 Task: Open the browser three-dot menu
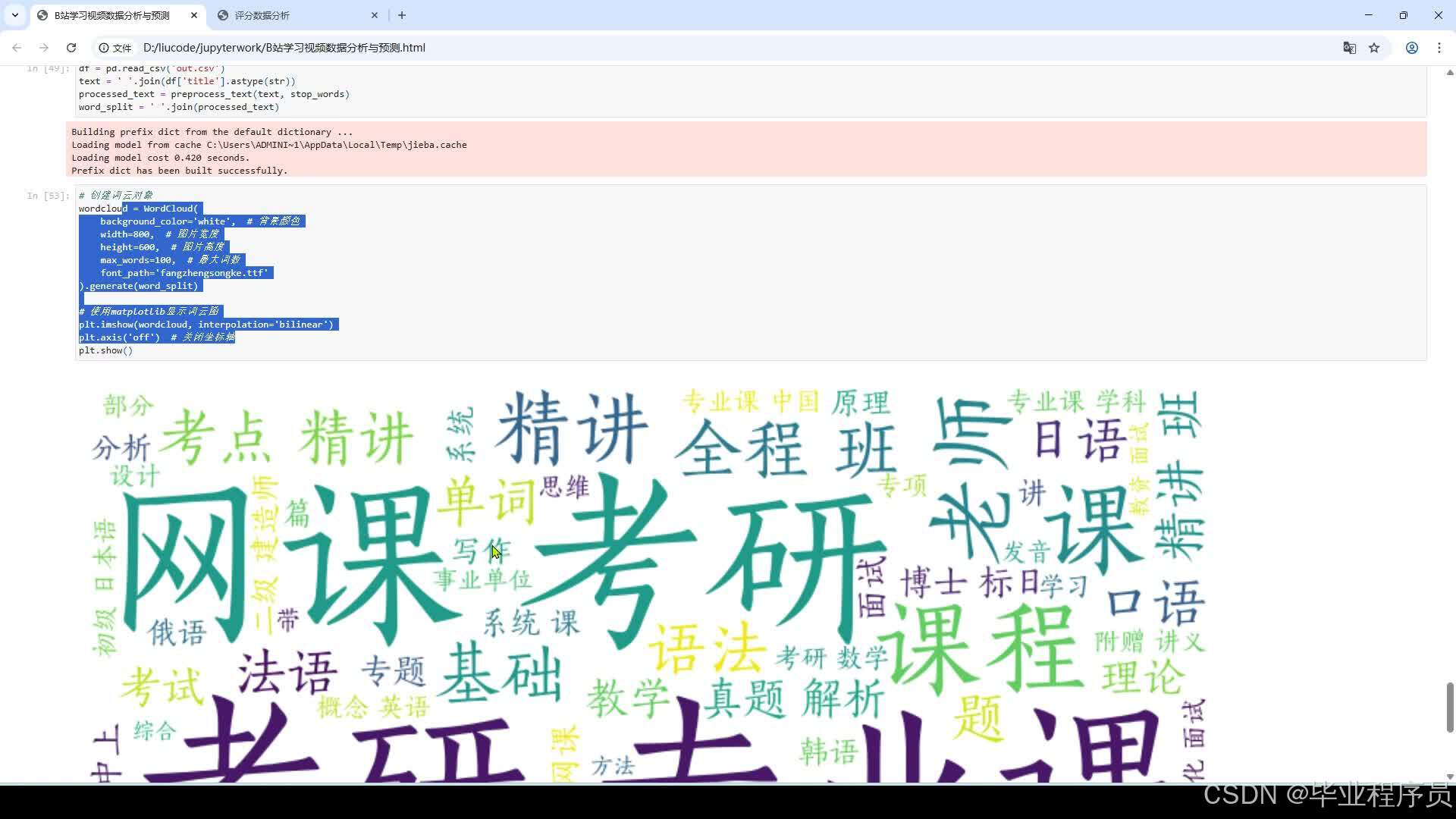tap(1439, 48)
